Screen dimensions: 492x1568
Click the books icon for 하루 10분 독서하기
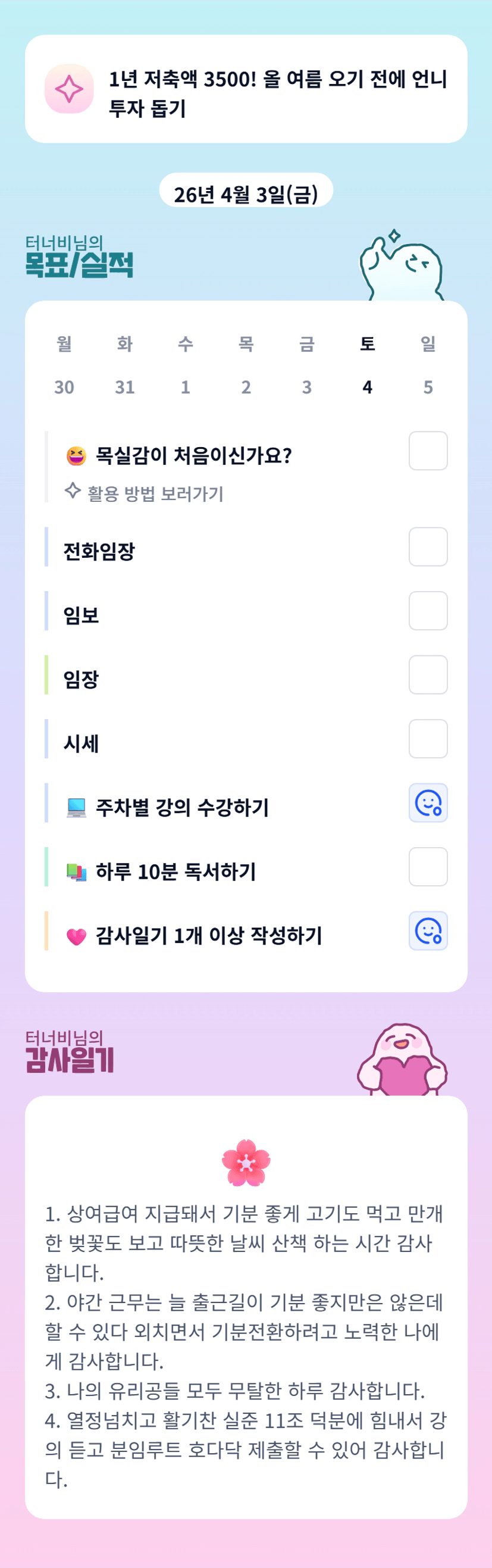(76, 872)
